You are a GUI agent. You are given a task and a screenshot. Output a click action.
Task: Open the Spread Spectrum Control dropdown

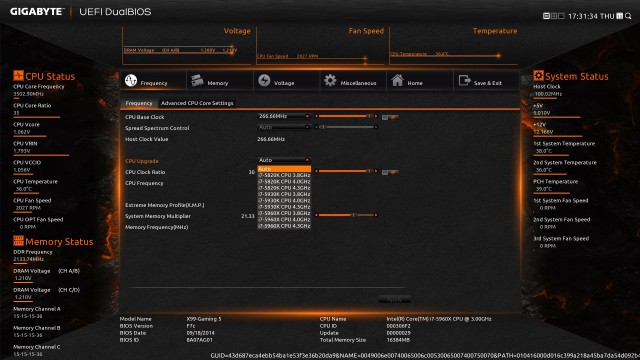tap(284, 127)
